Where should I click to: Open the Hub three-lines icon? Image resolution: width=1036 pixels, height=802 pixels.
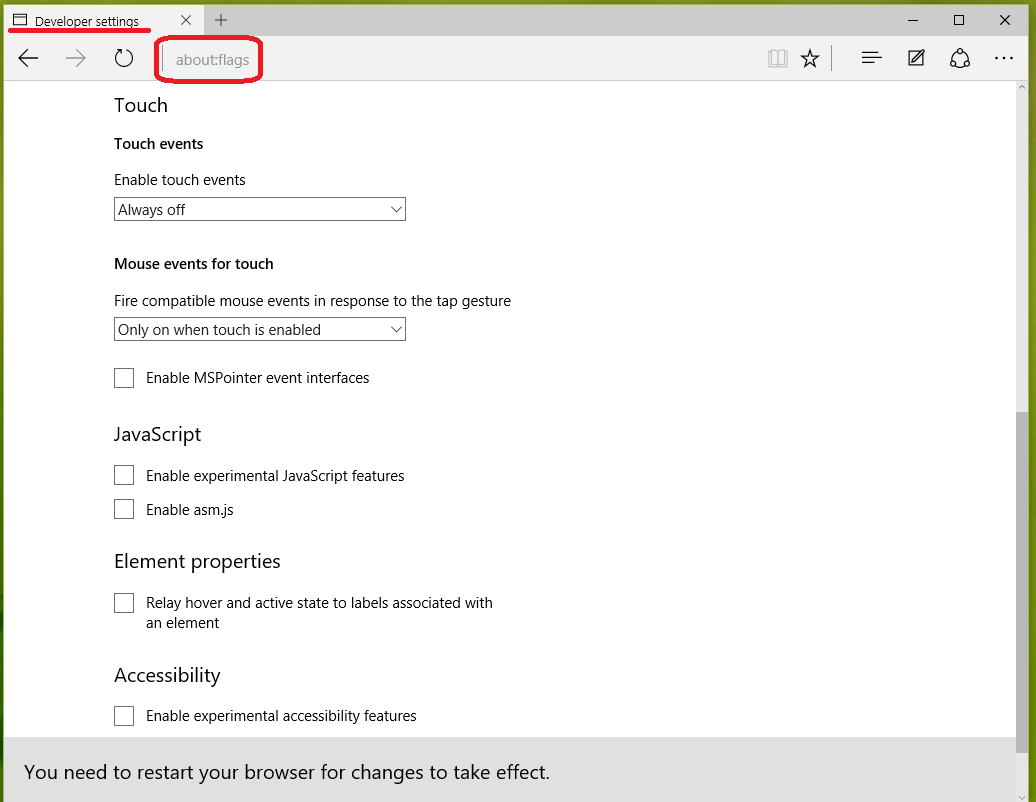point(871,59)
